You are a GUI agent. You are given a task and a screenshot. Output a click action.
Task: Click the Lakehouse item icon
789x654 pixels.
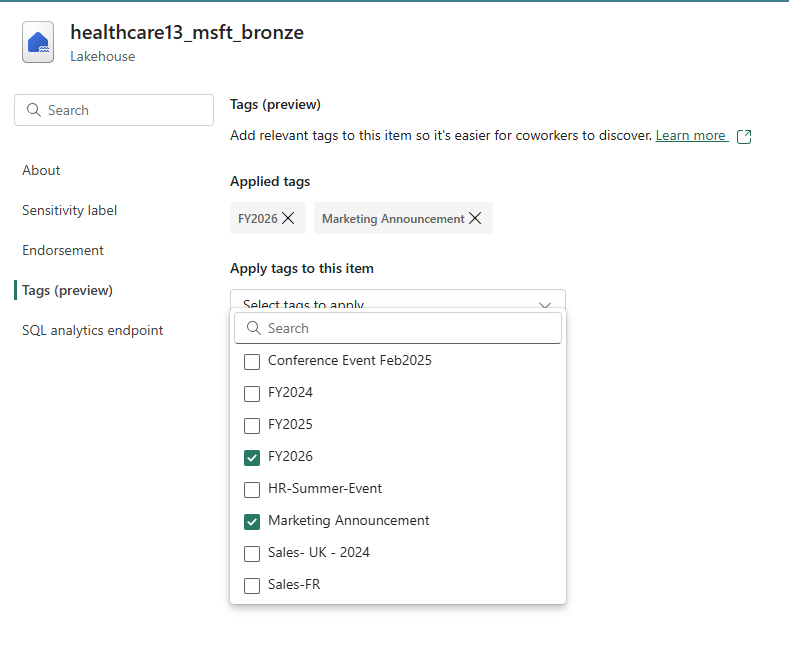(38, 42)
